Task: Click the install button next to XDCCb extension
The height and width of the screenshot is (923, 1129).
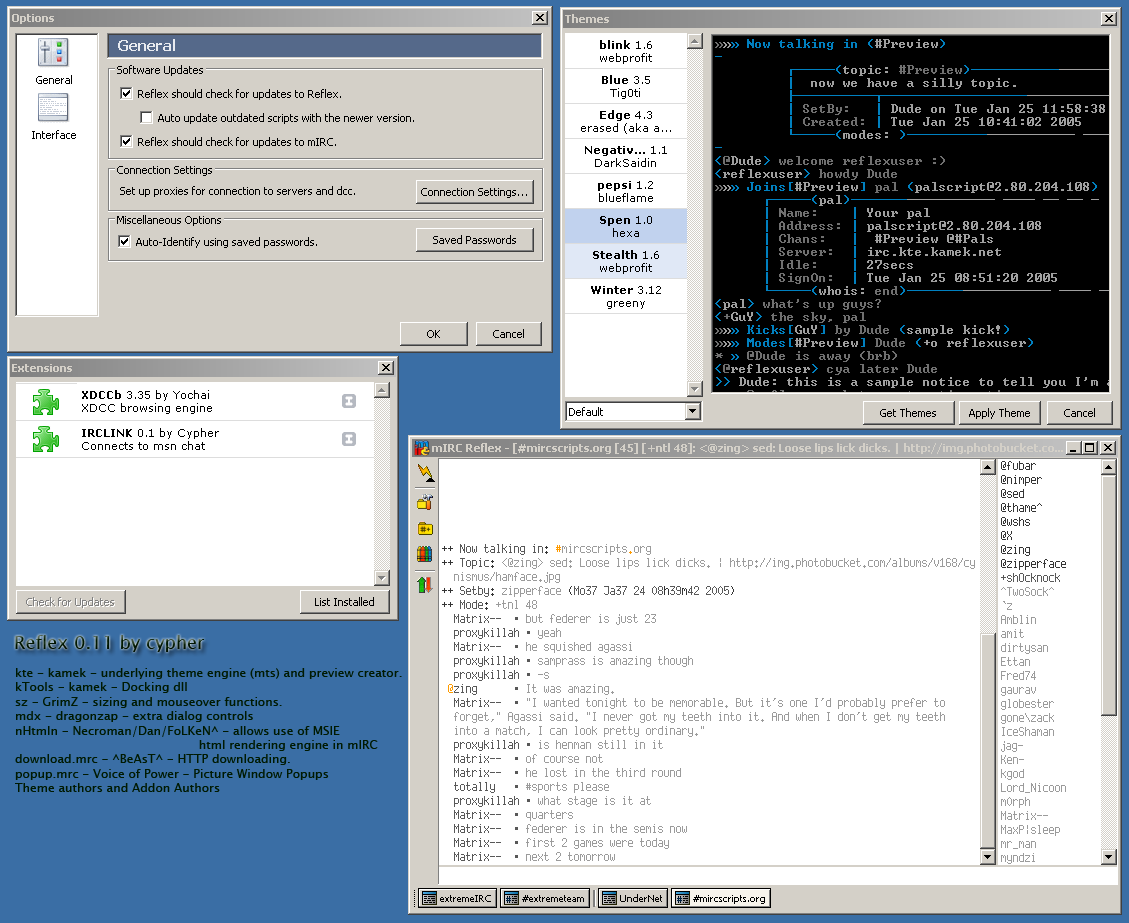Action: click(349, 401)
